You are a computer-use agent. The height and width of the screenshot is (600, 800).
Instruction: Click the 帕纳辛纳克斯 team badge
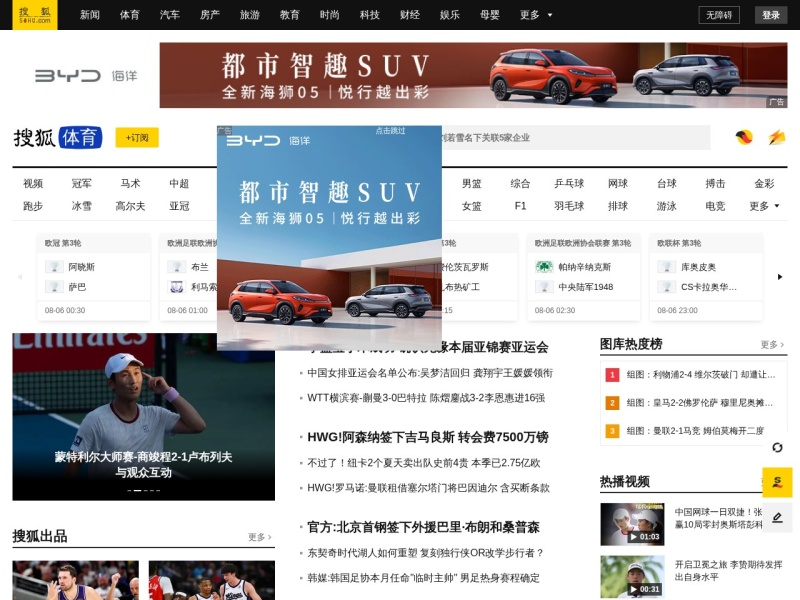click(544, 267)
